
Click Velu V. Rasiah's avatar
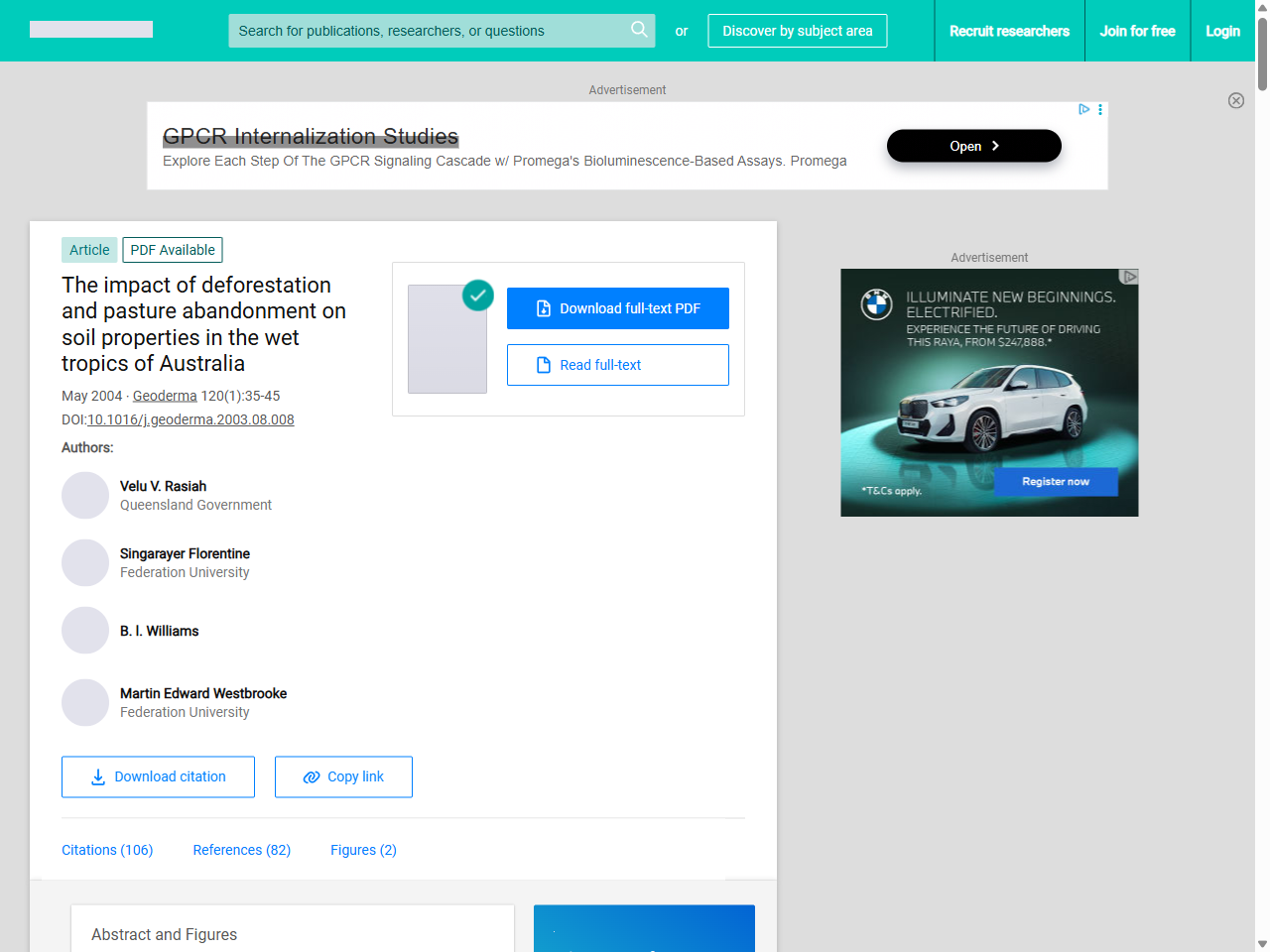[85, 495]
